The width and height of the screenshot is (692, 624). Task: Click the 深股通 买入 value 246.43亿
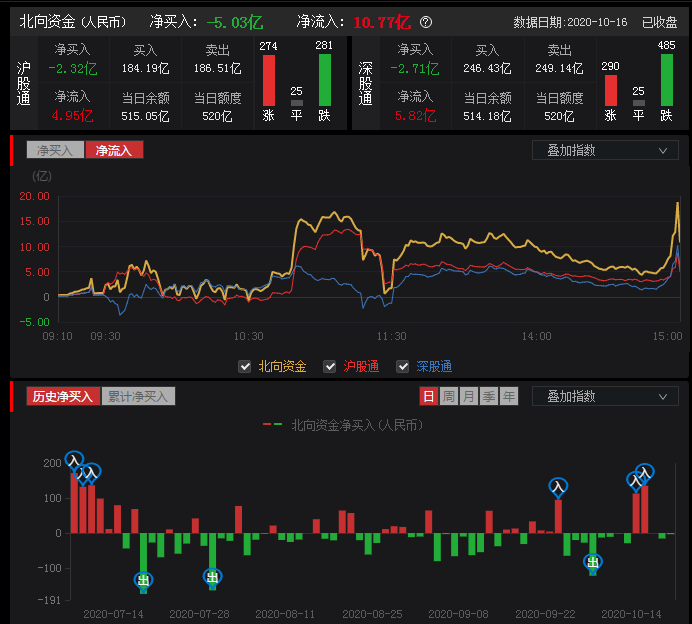tap(487, 68)
